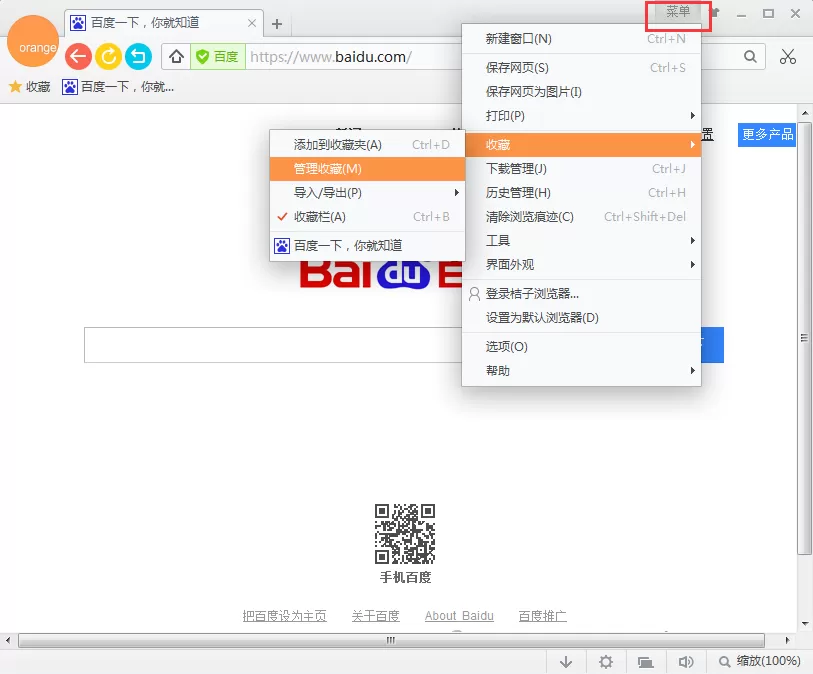Screen dimensions: 813x674
Task: Choose 保存网页(S) from menu
Action: (581, 68)
